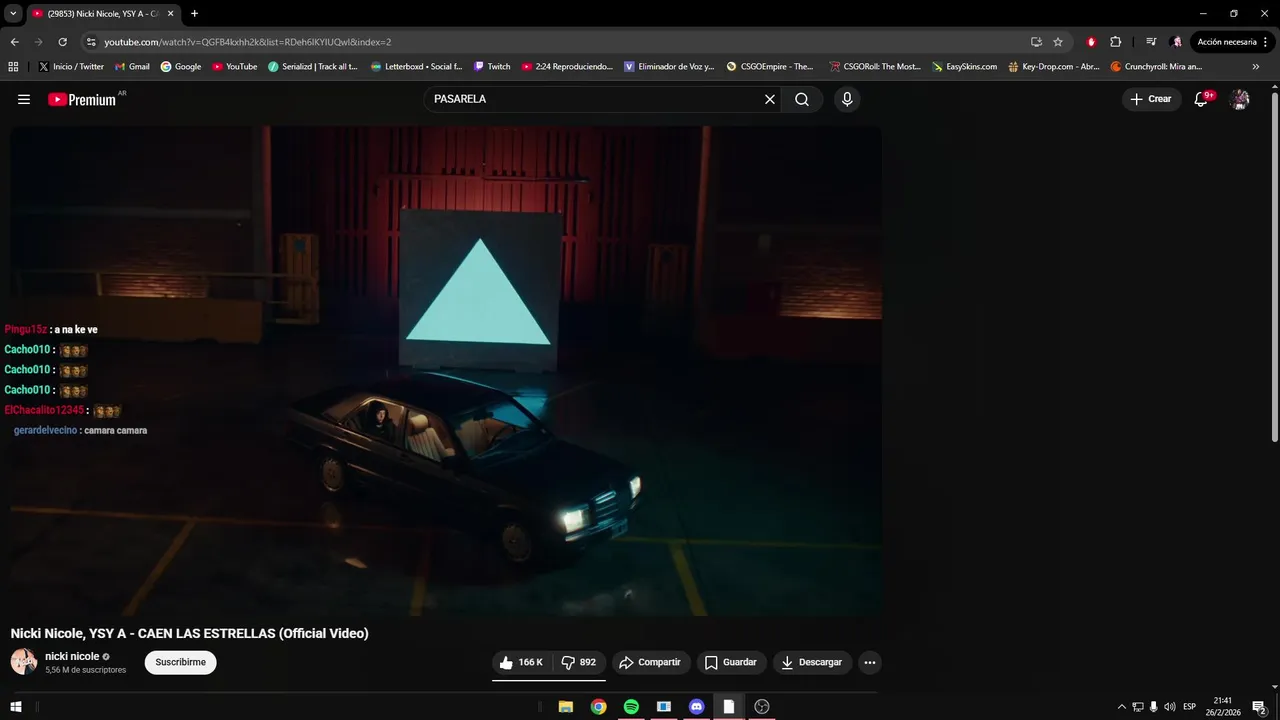Start voice search with the microphone
1280x720 pixels.
(847, 99)
